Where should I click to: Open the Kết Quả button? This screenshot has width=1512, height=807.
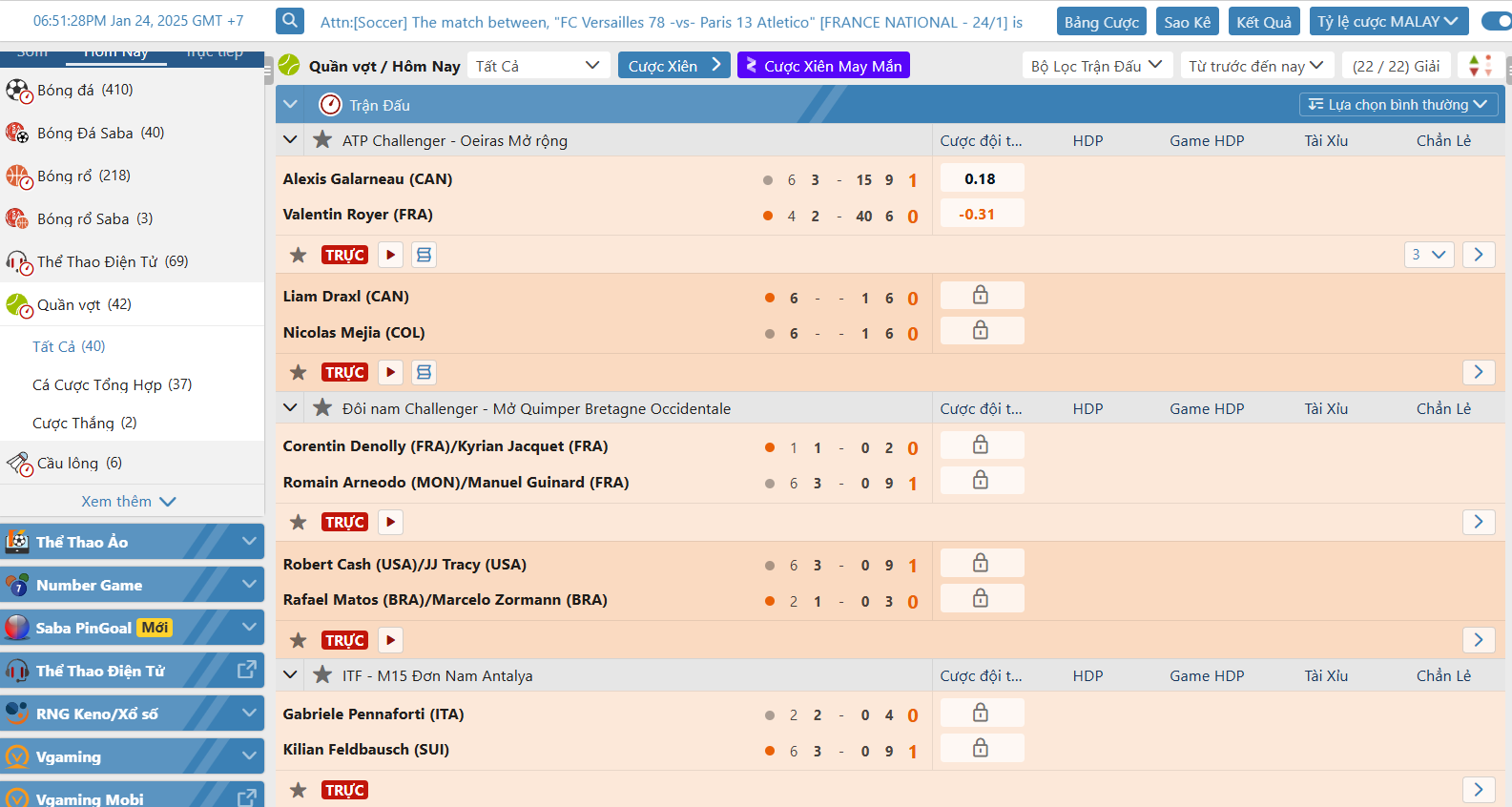click(x=1264, y=21)
